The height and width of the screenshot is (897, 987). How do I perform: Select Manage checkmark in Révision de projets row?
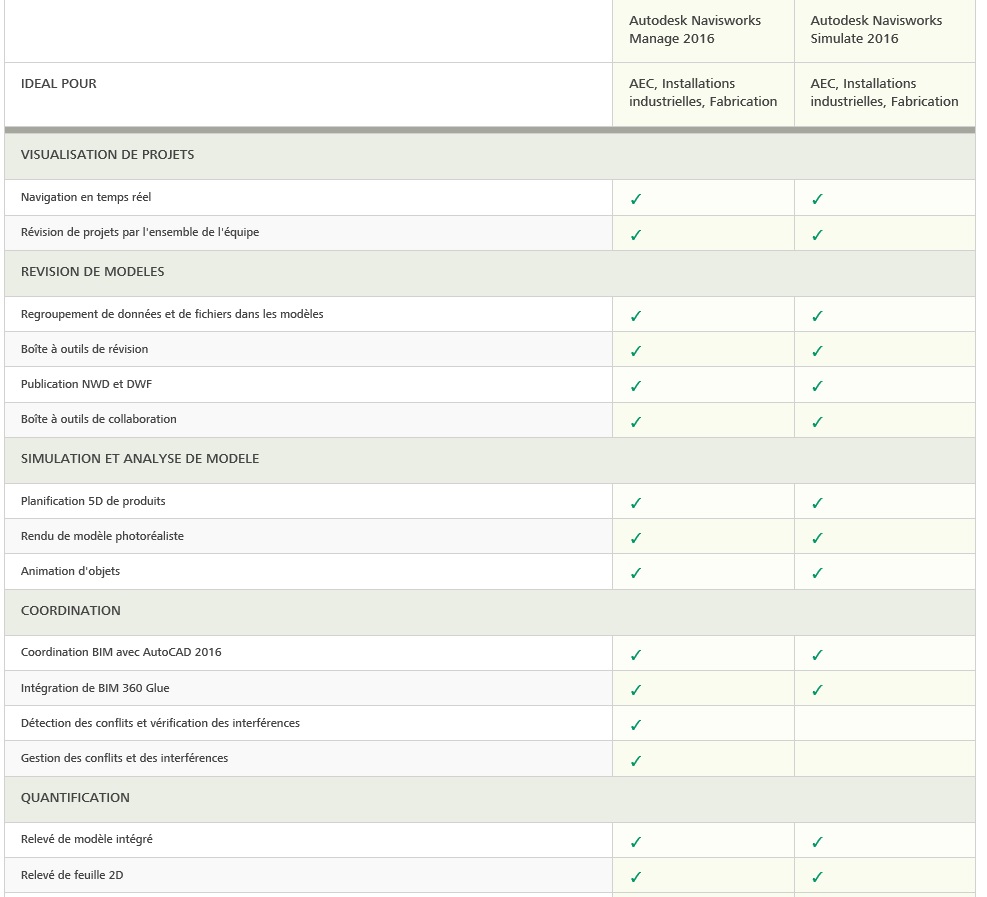click(636, 235)
